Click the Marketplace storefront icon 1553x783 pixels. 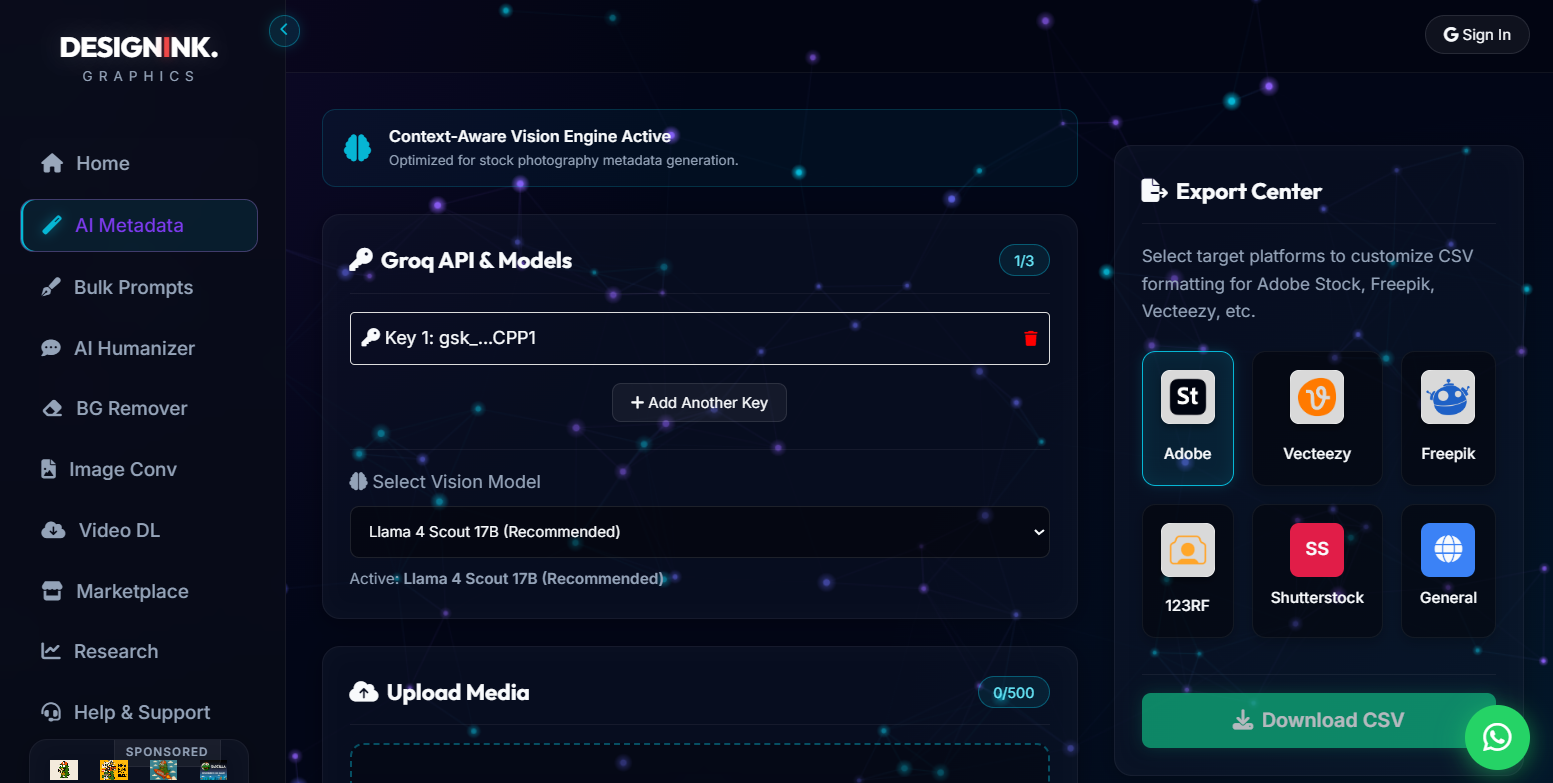[52, 591]
